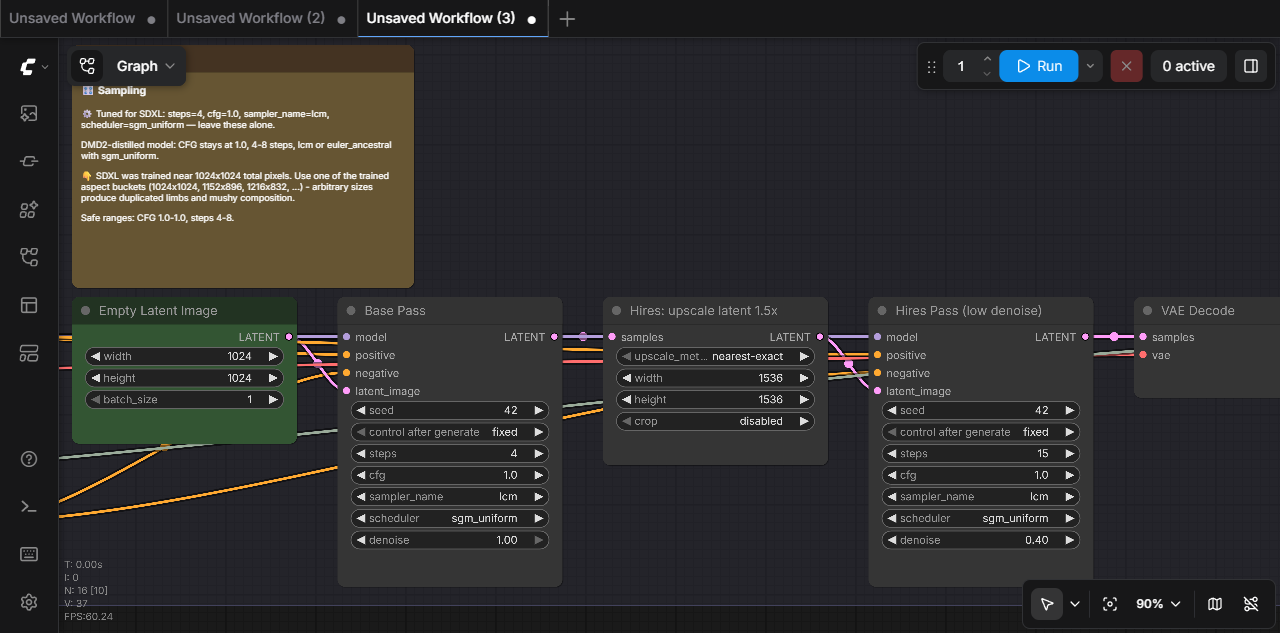Screen dimensions: 1280x633
Task: Open the sidebar panel with the single-node icon
Action: [x=29, y=162]
